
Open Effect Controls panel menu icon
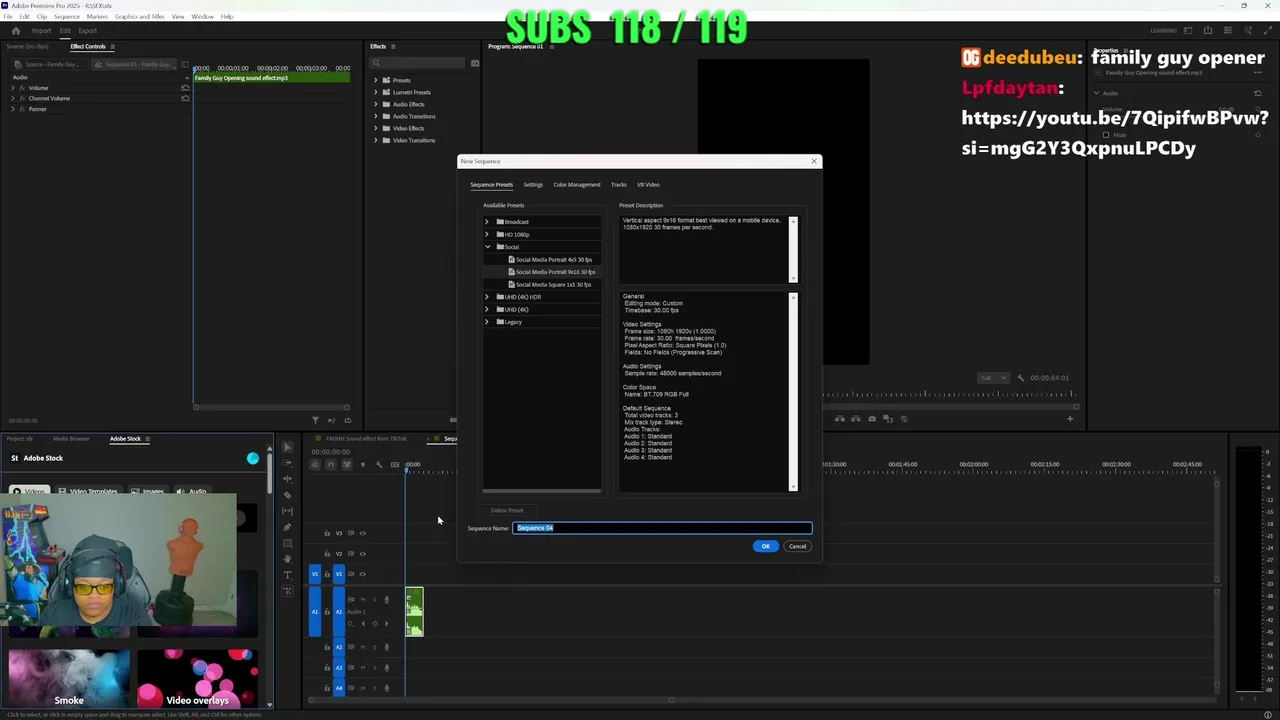112,46
